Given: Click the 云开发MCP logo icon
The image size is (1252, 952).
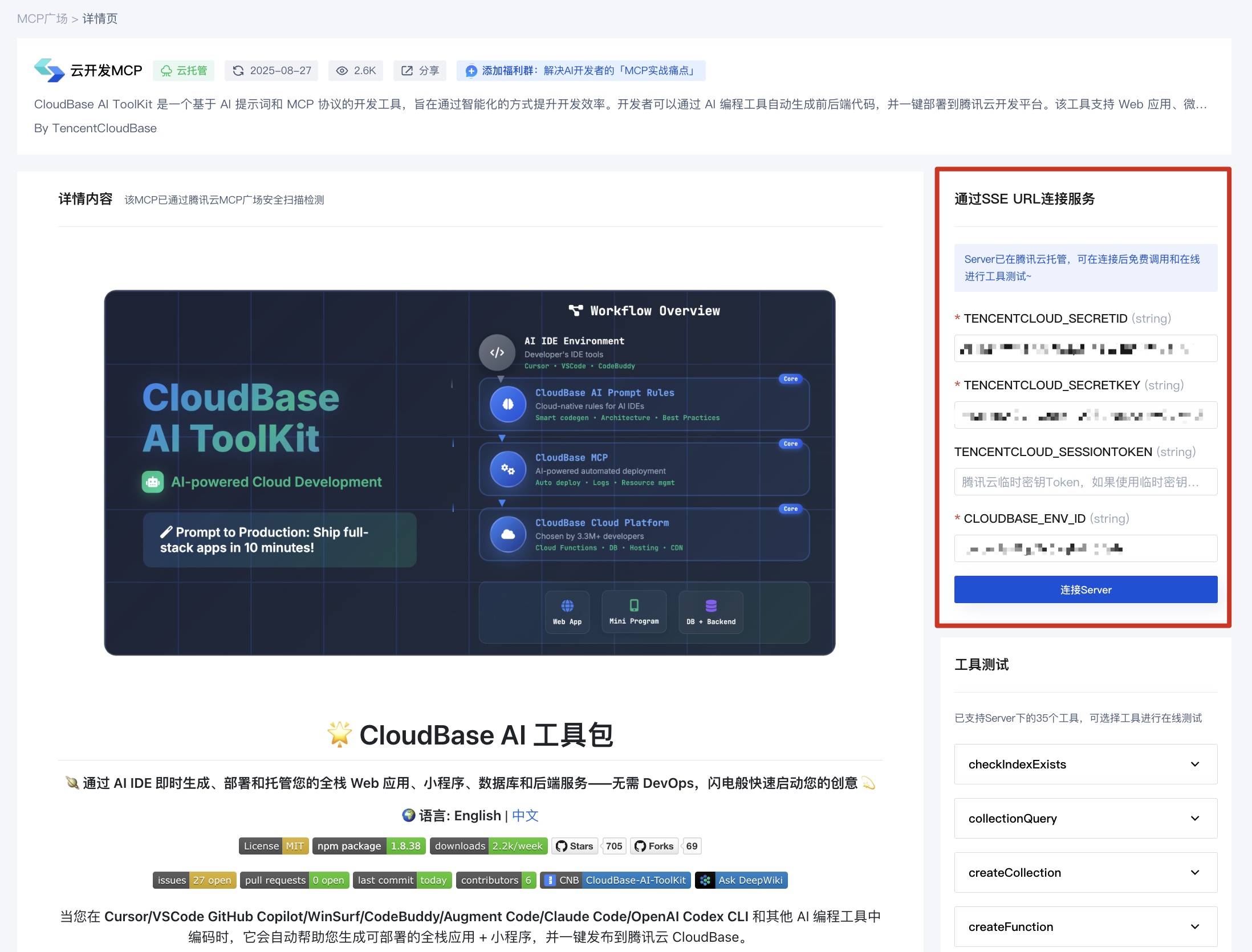Looking at the screenshot, I should [49, 70].
